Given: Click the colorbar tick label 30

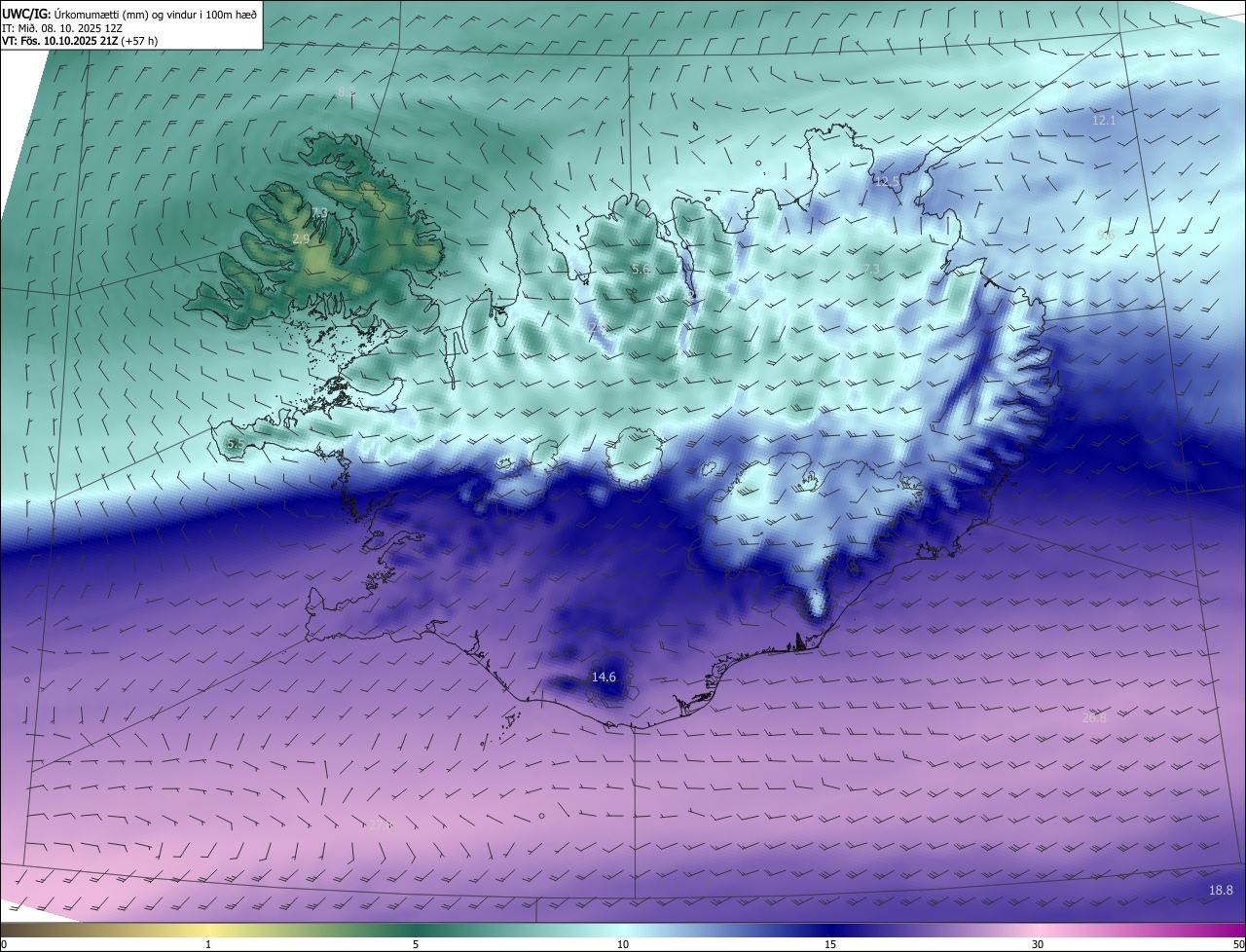Looking at the screenshot, I should (x=1038, y=944).
